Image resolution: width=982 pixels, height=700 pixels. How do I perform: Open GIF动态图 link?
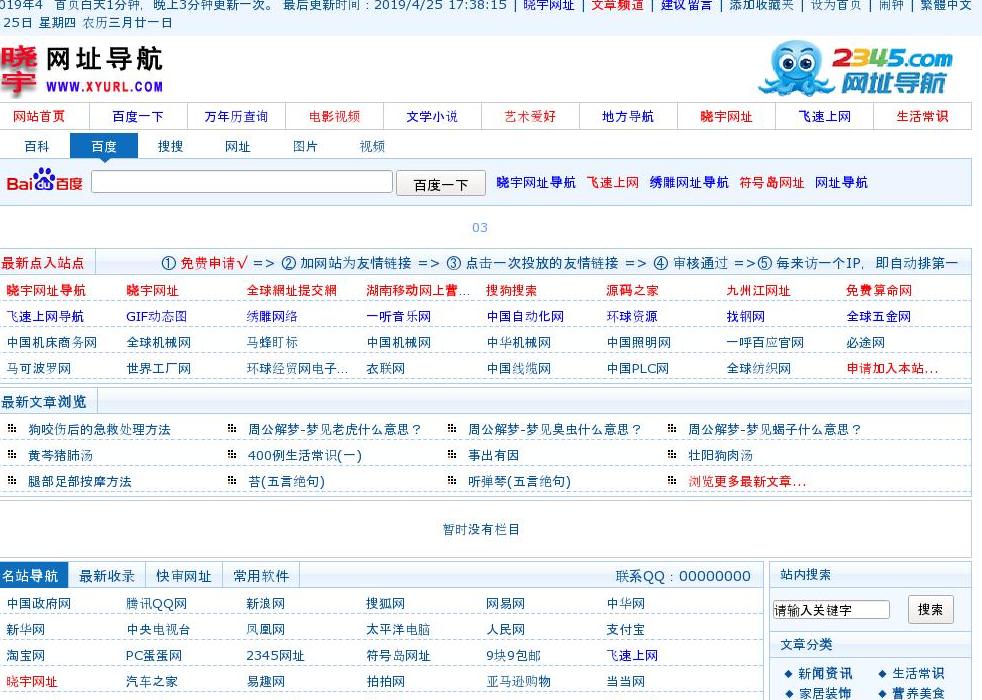pyautogui.click(x=157, y=316)
